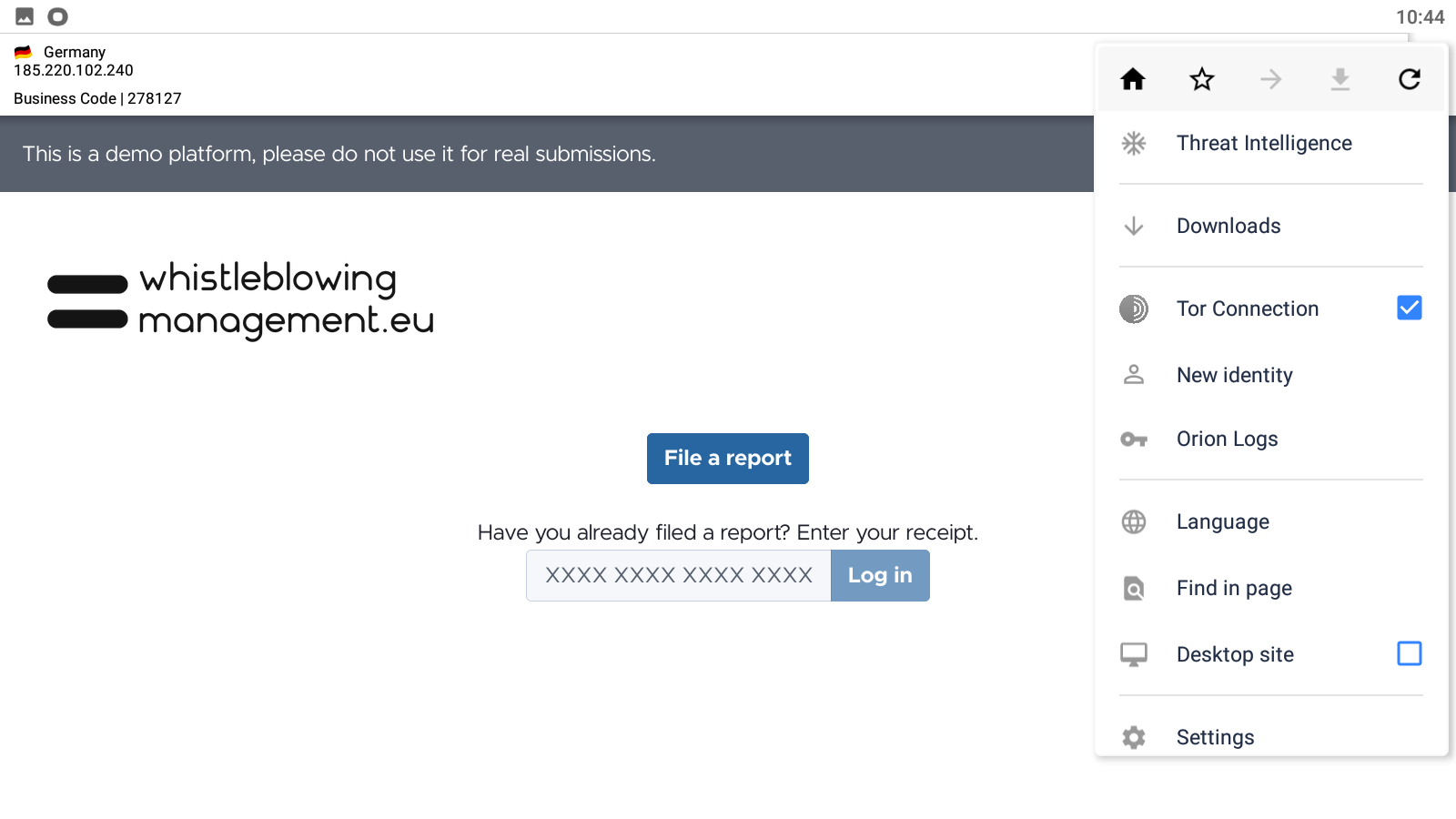Click the Find in page magnifier icon
The image size is (1456, 819).
[x=1134, y=588]
